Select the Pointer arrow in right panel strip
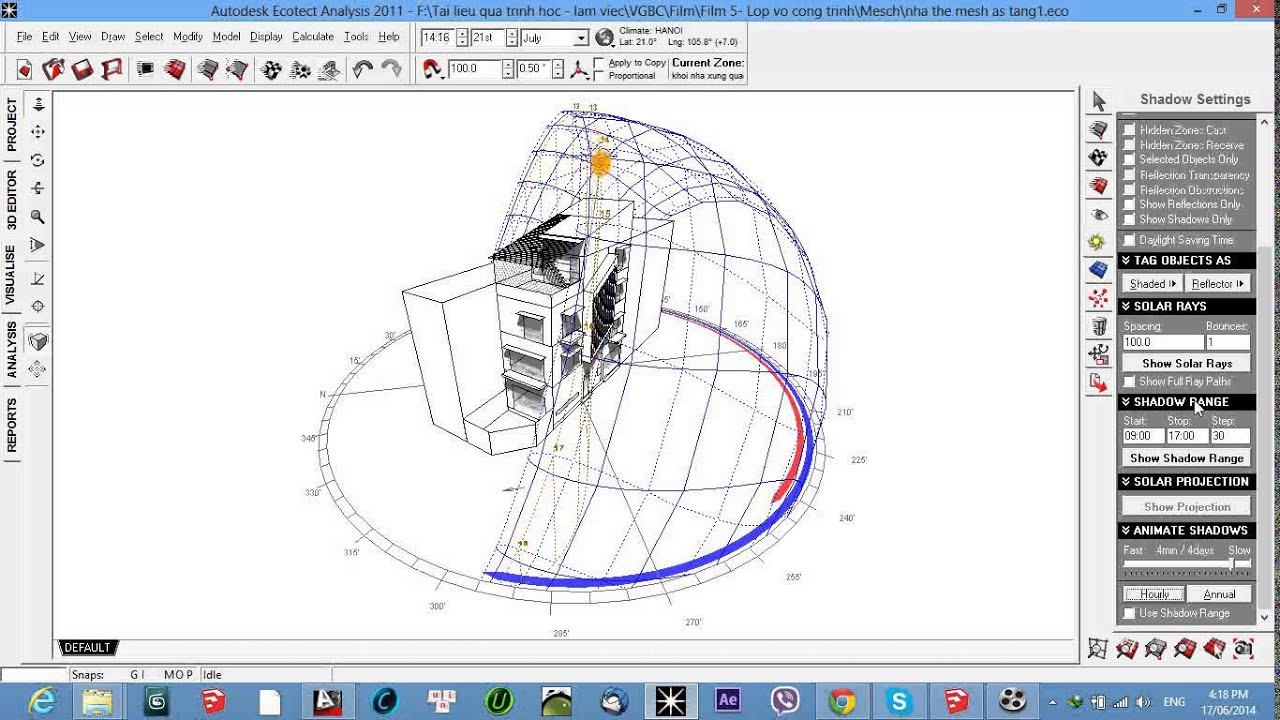Screen dimensions: 1280x720 [1099, 102]
